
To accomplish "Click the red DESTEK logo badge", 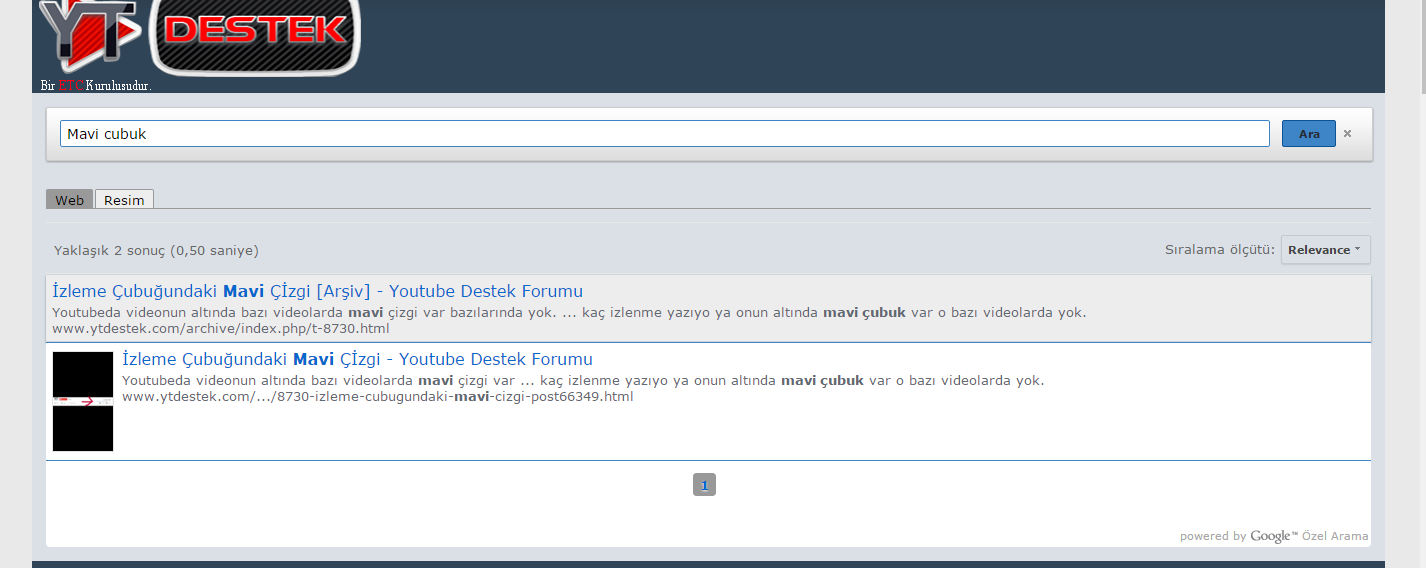I will coord(255,33).
